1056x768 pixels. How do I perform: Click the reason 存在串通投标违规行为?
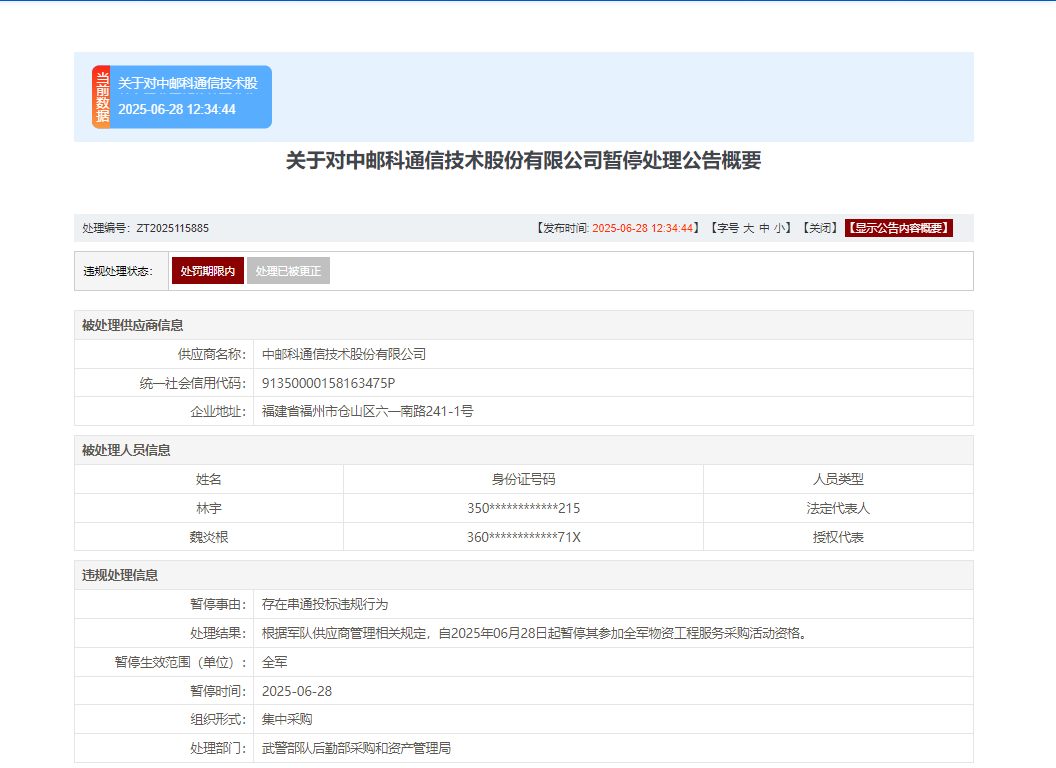point(325,604)
